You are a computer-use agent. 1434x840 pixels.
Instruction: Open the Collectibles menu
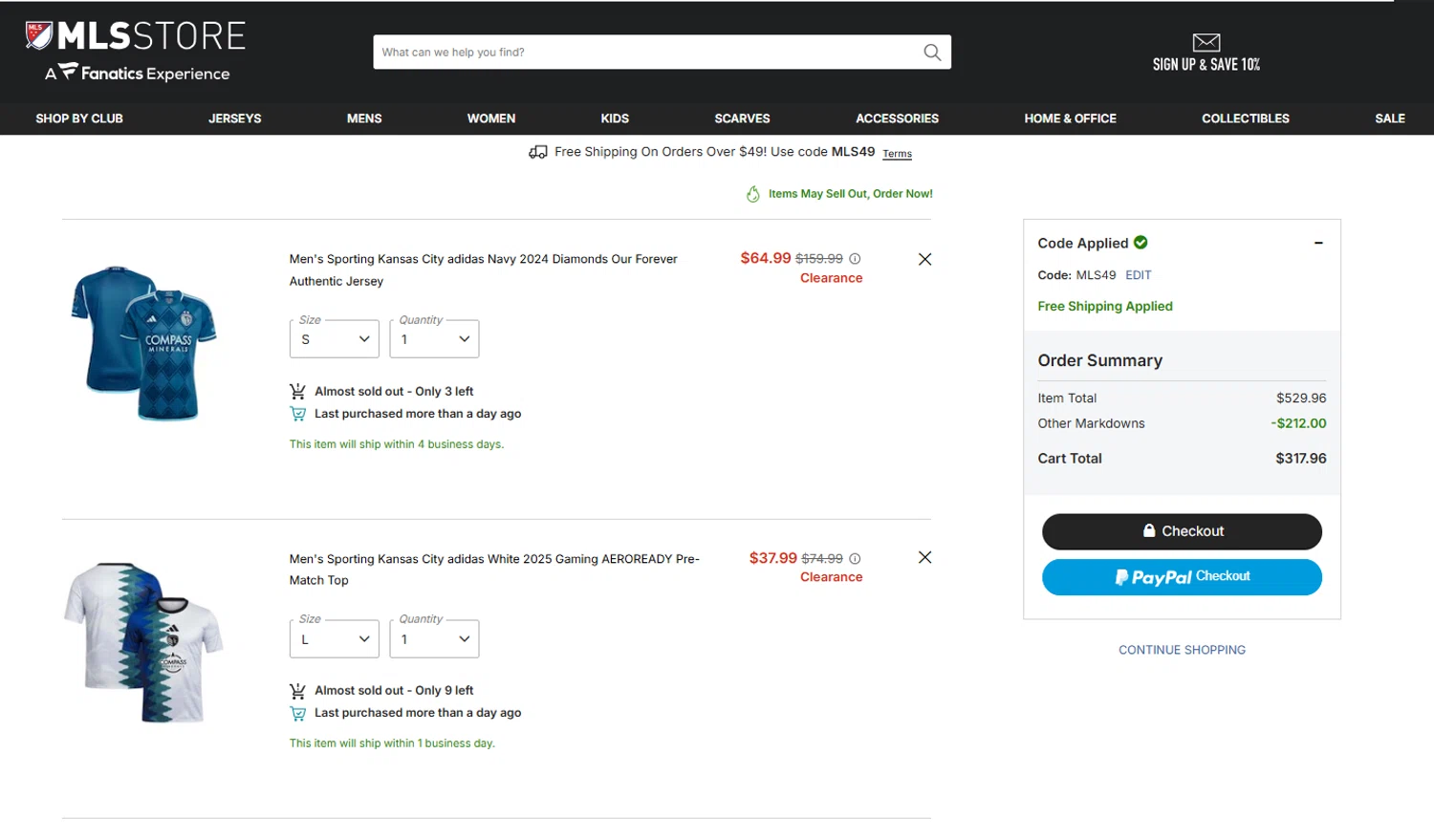click(x=1245, y=118)
